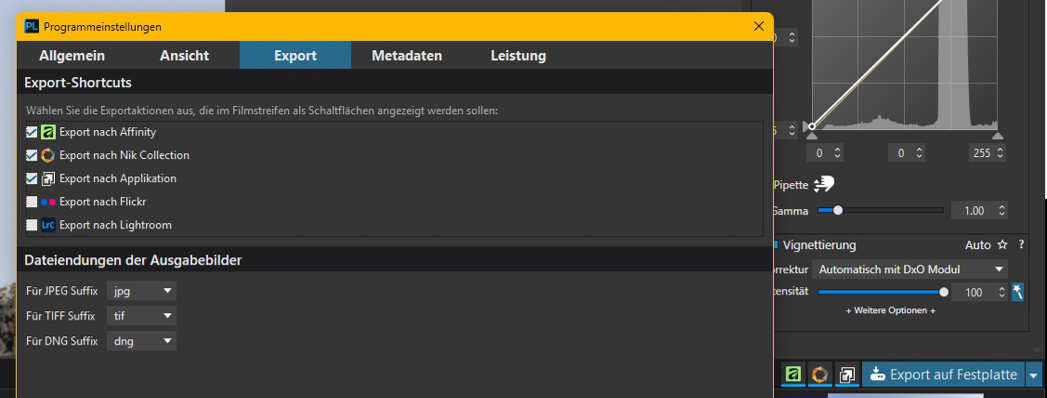
Task: Click the white point triangle under the histogram
Action: (x=998, y=136)
